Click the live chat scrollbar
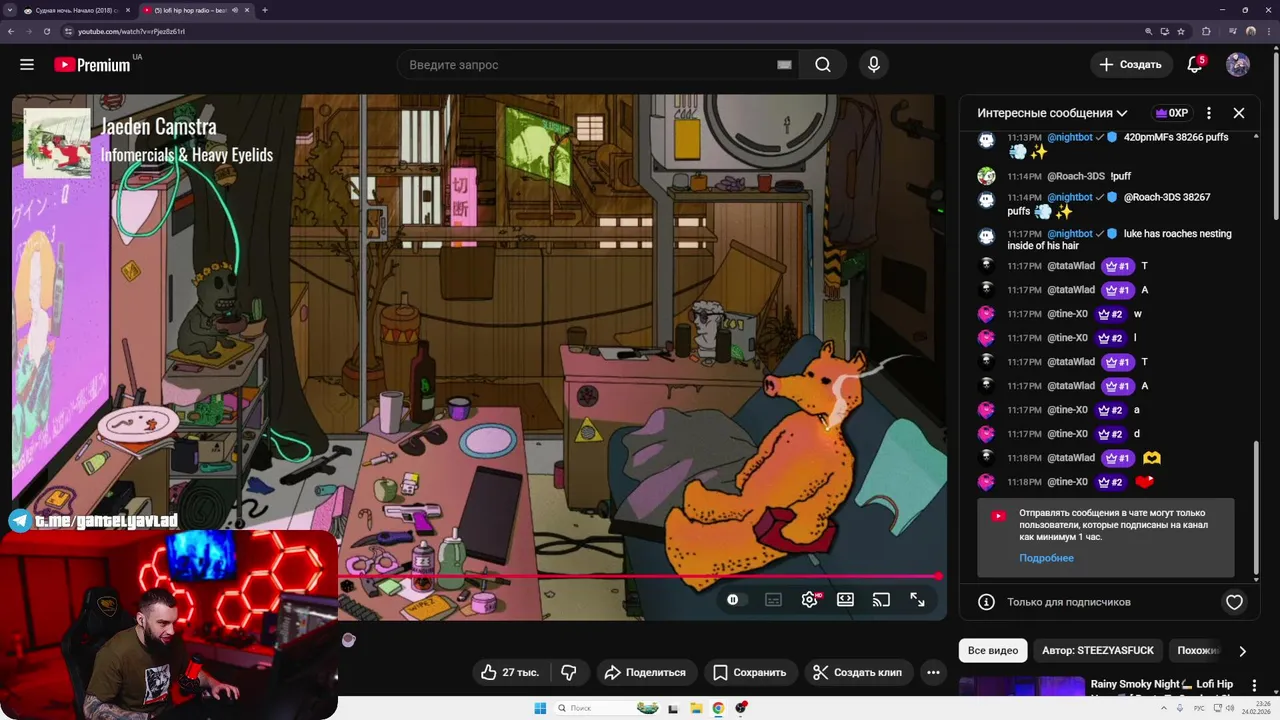The image size is (1280, 720). [1257, 509]
